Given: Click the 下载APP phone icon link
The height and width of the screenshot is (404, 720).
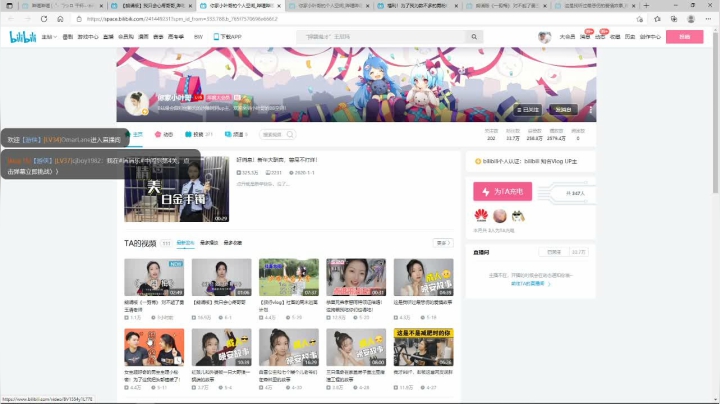Looking at the screenshot, I should (x=227, y=37).
